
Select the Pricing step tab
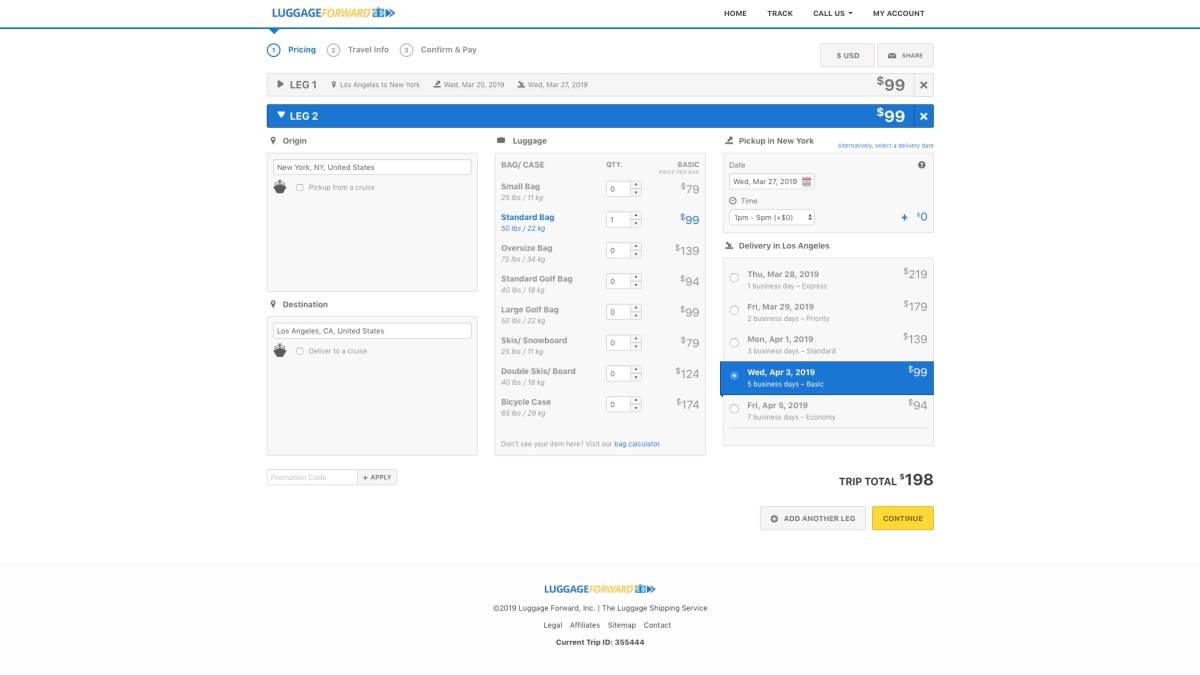[291, 50]
